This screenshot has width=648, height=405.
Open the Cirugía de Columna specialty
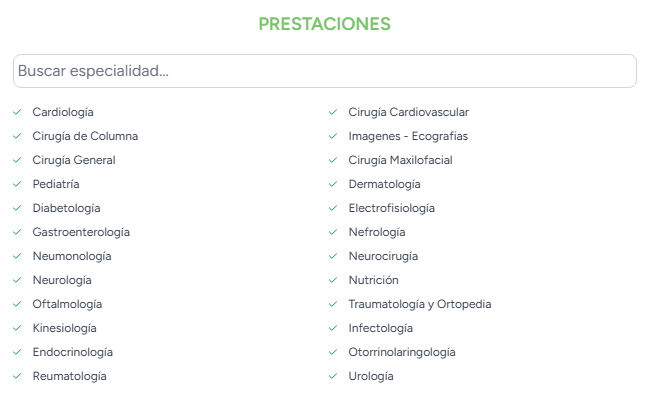(85, 136)
